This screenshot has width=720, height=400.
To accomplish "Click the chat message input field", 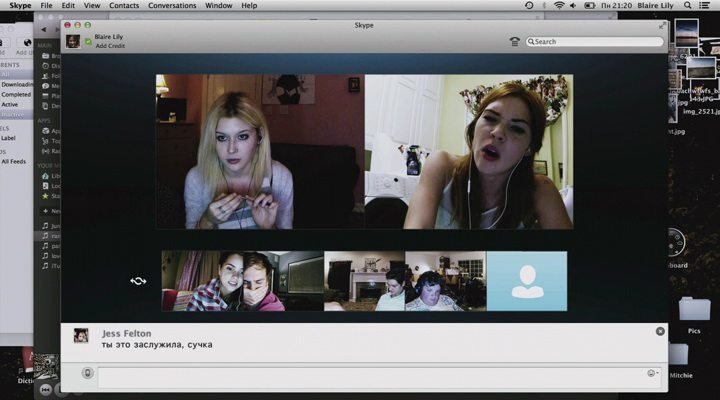I will click(x=370, y=373).
